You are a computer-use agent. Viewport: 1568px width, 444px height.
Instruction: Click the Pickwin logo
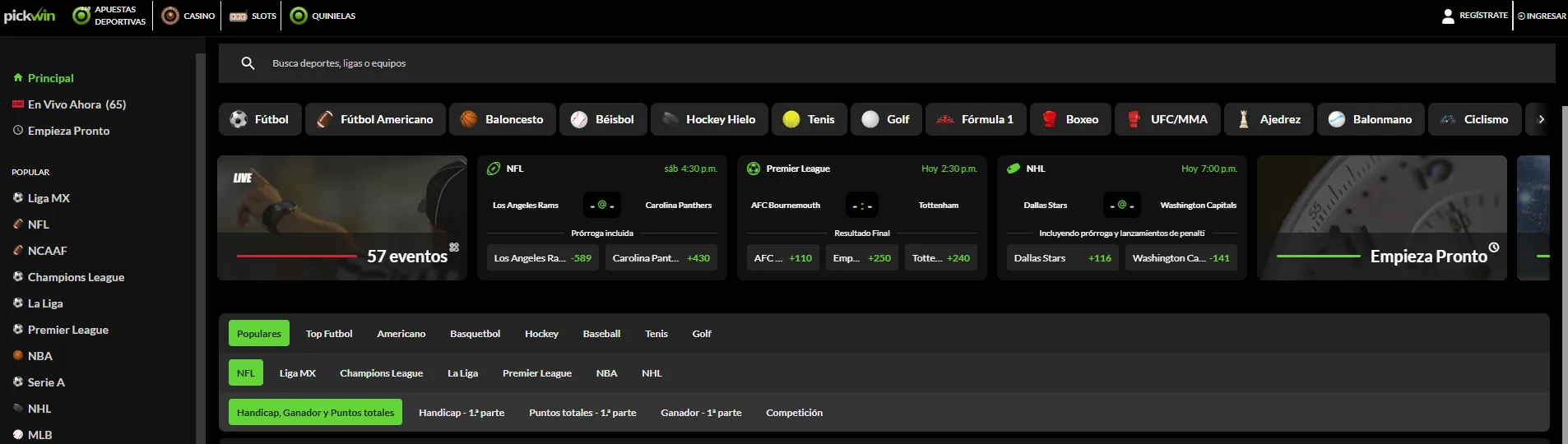click(x=30, y=16)
